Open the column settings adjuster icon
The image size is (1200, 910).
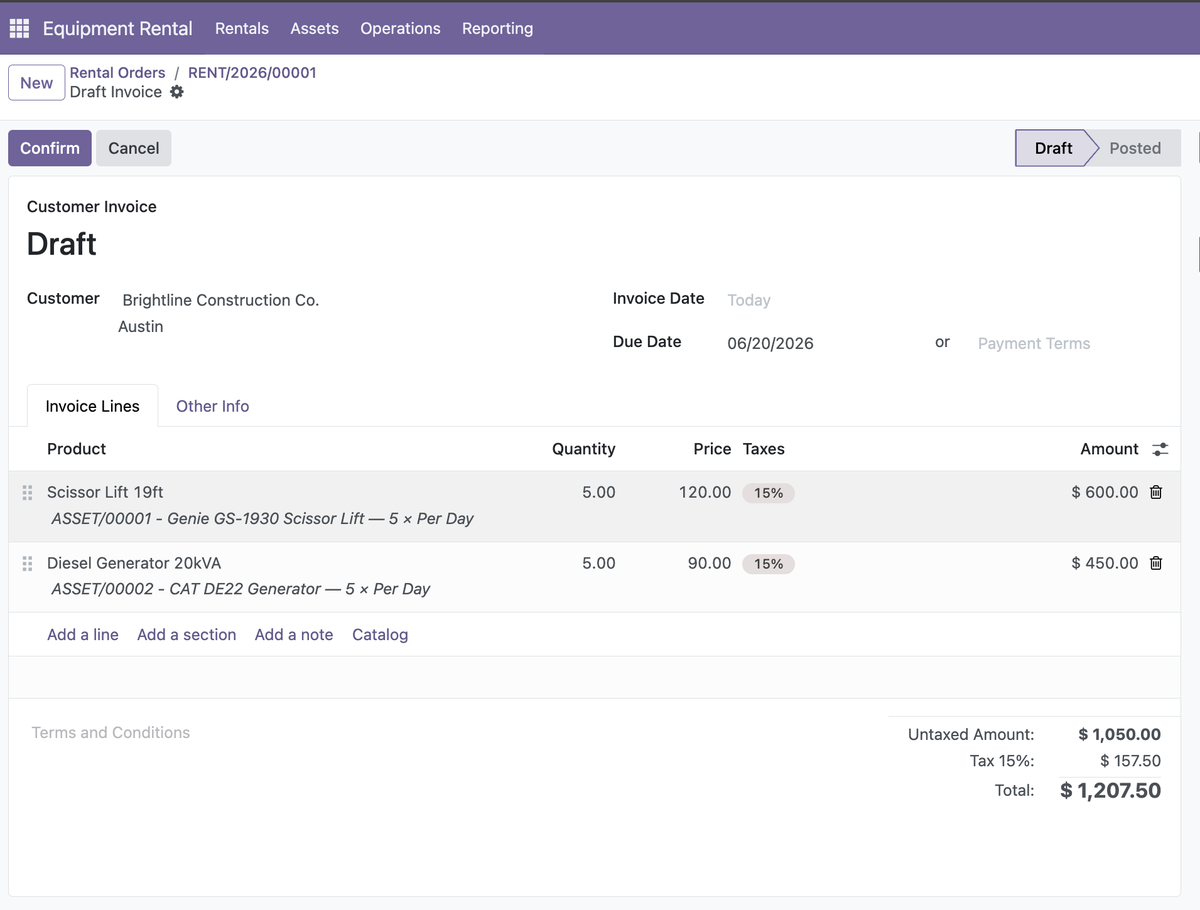pos(1160,450)
